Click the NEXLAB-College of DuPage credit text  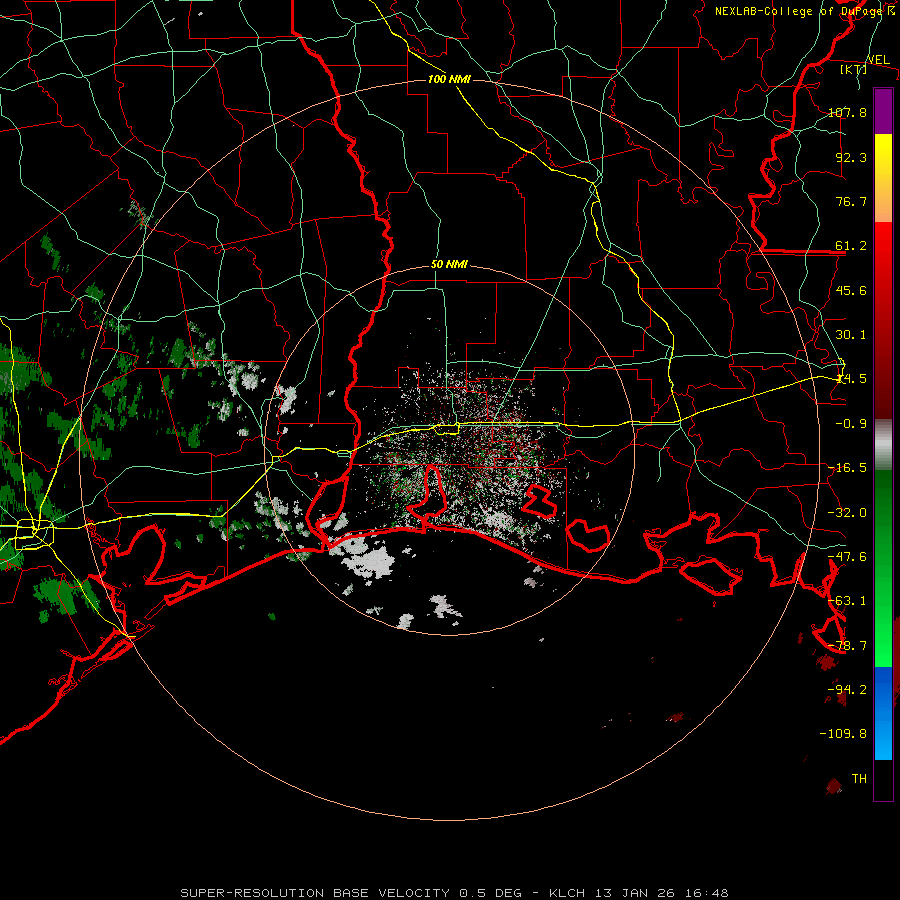804,11
